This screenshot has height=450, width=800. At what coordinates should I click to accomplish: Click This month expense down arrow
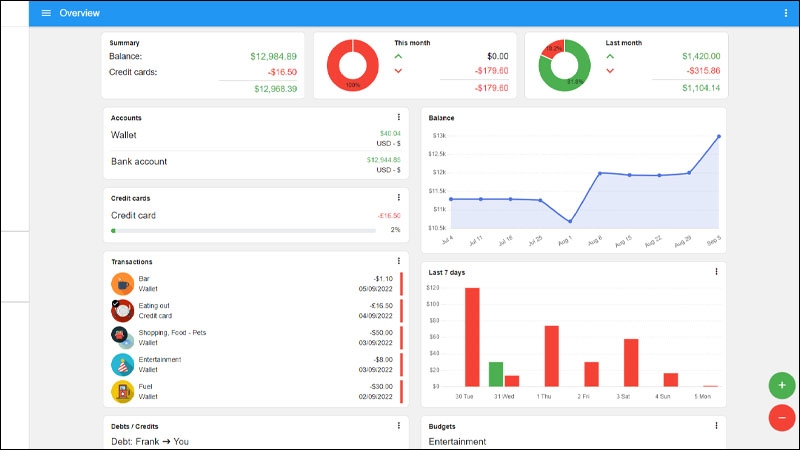(x=398, y=71)
